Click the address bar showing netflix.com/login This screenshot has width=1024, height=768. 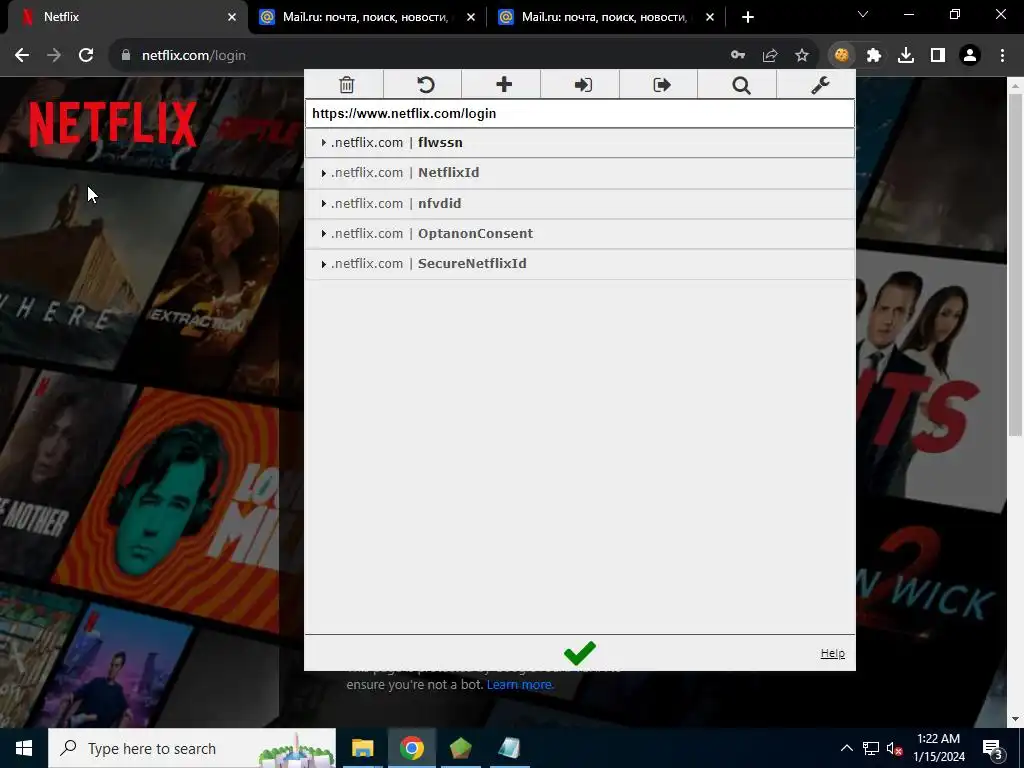pyautogui.click(x=418, y=56)
